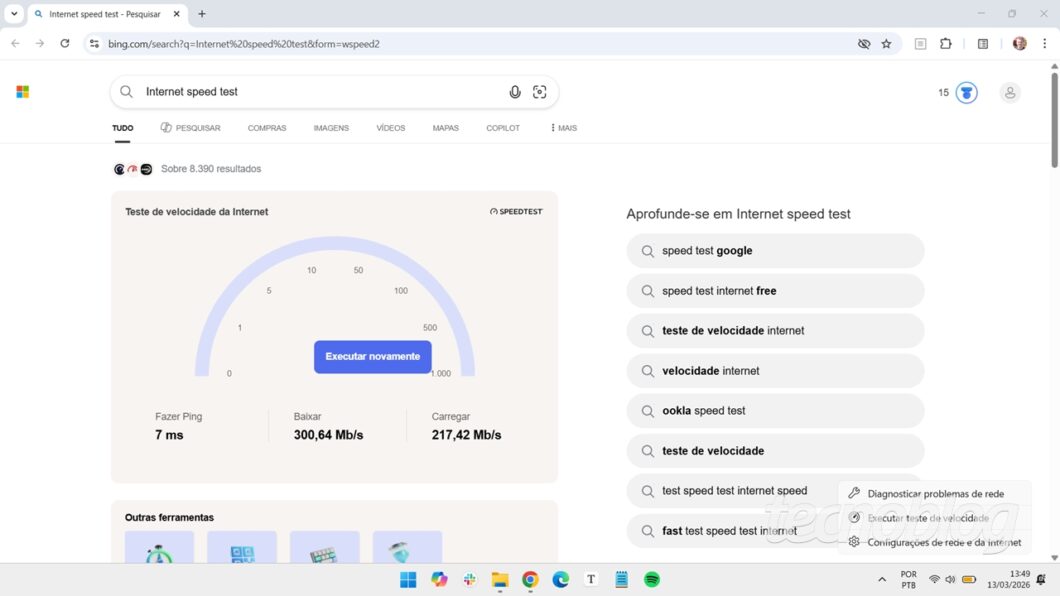
Task: Open the QR code tool under Outras ferramentas
Action: click(x=242, y=548)
